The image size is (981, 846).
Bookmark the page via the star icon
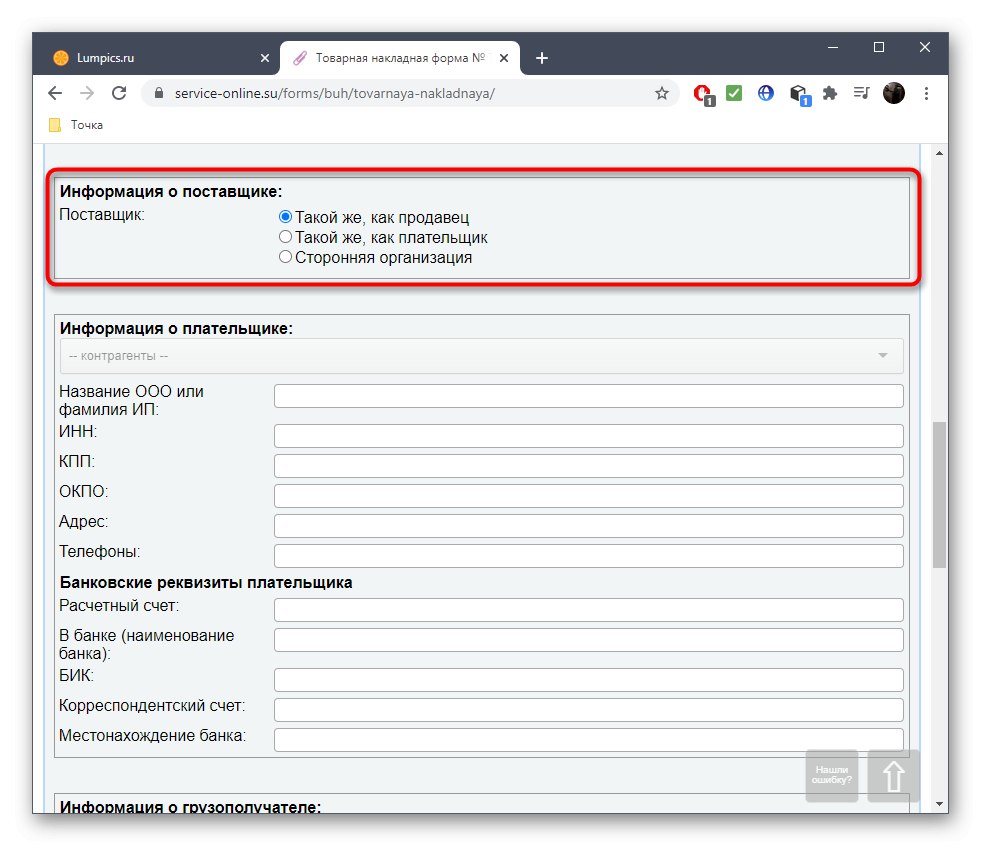661,92
